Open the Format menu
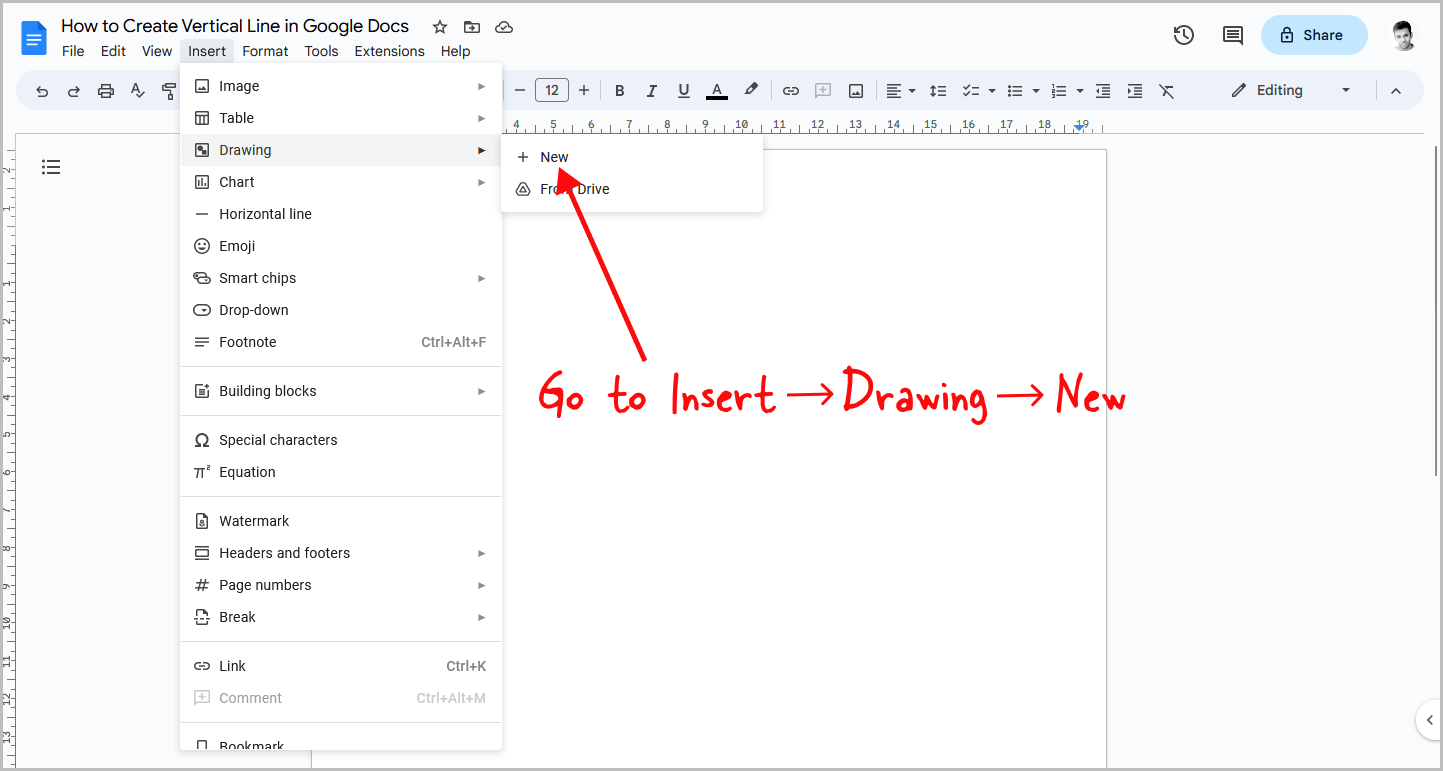 264,51
